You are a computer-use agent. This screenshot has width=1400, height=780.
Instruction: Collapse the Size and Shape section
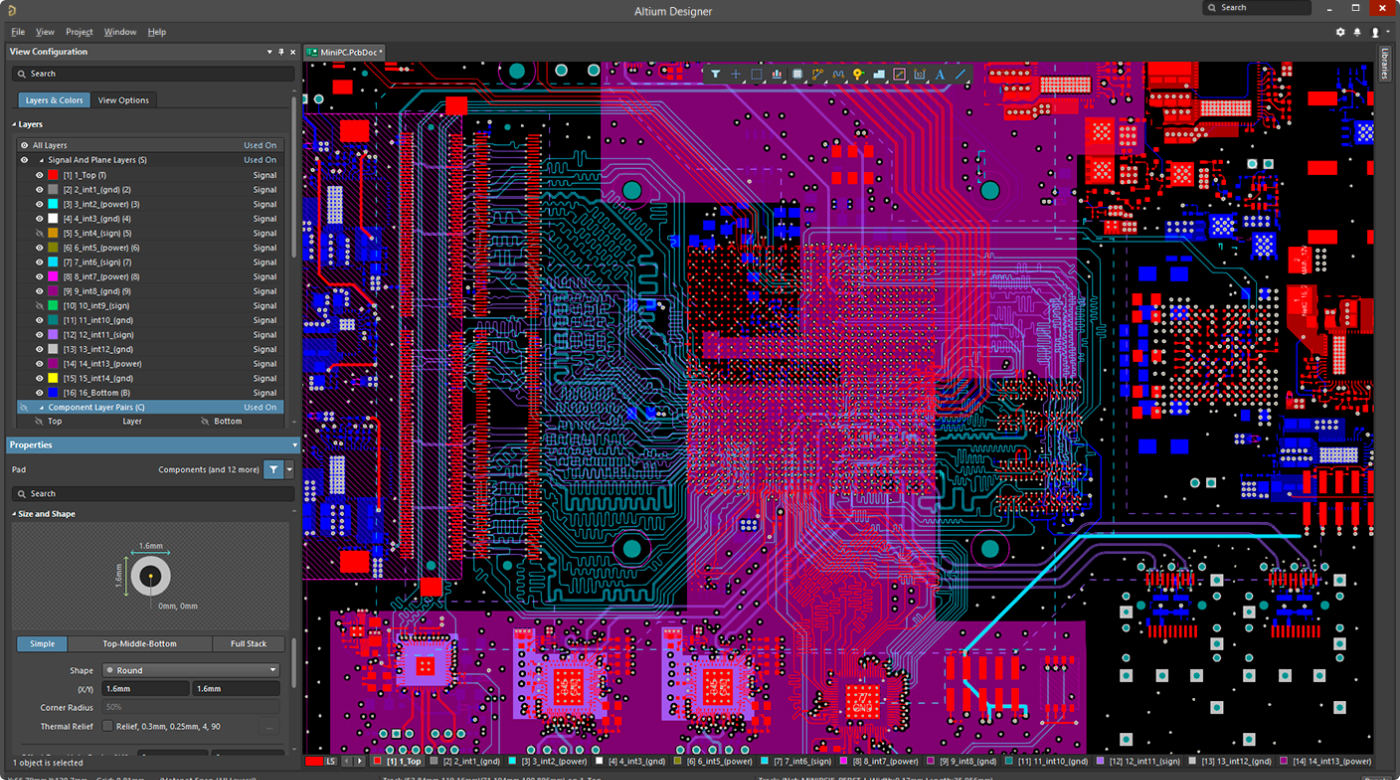pos(14,514)
